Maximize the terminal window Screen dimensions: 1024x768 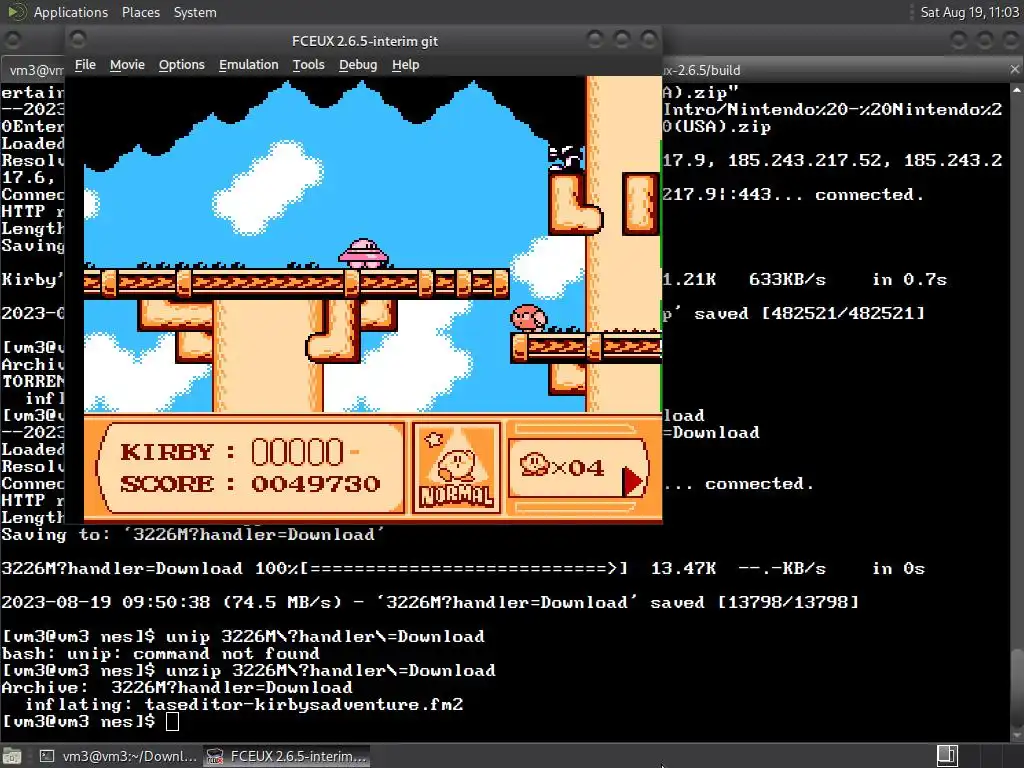coord(985,40)
